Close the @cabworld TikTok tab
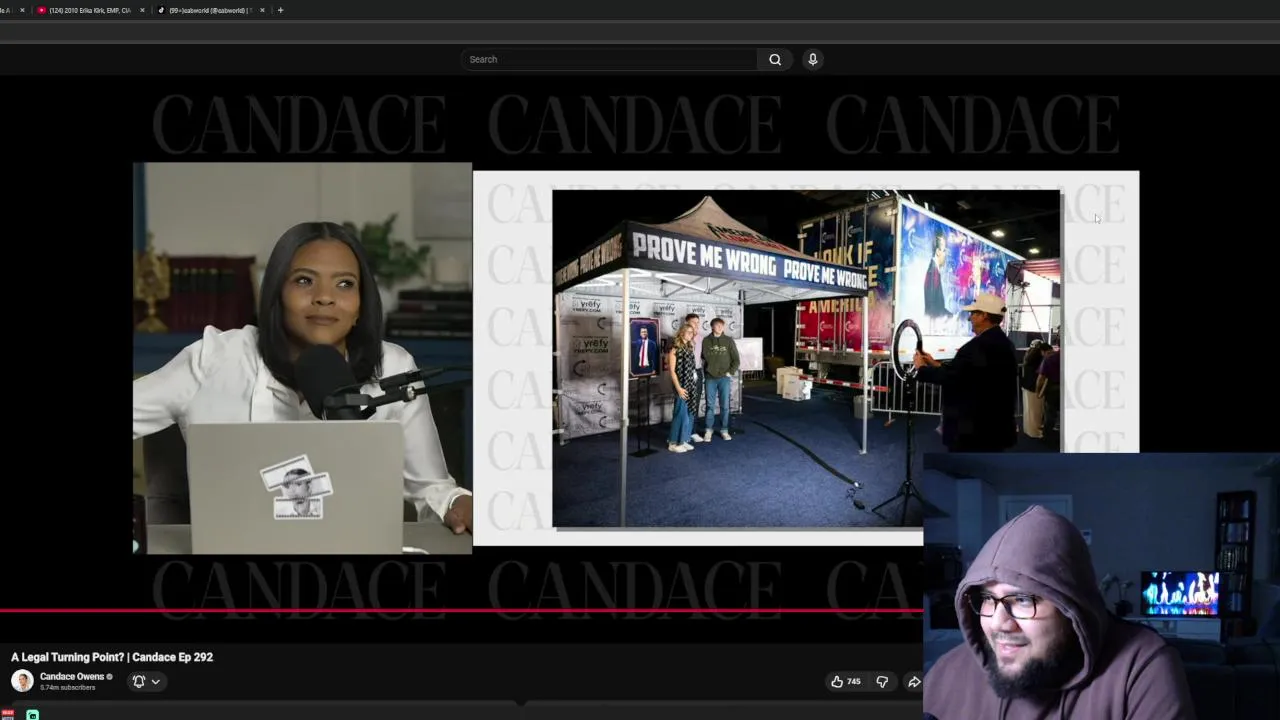The width and height of the screenshot is (1280, 720). click(262, 10)
